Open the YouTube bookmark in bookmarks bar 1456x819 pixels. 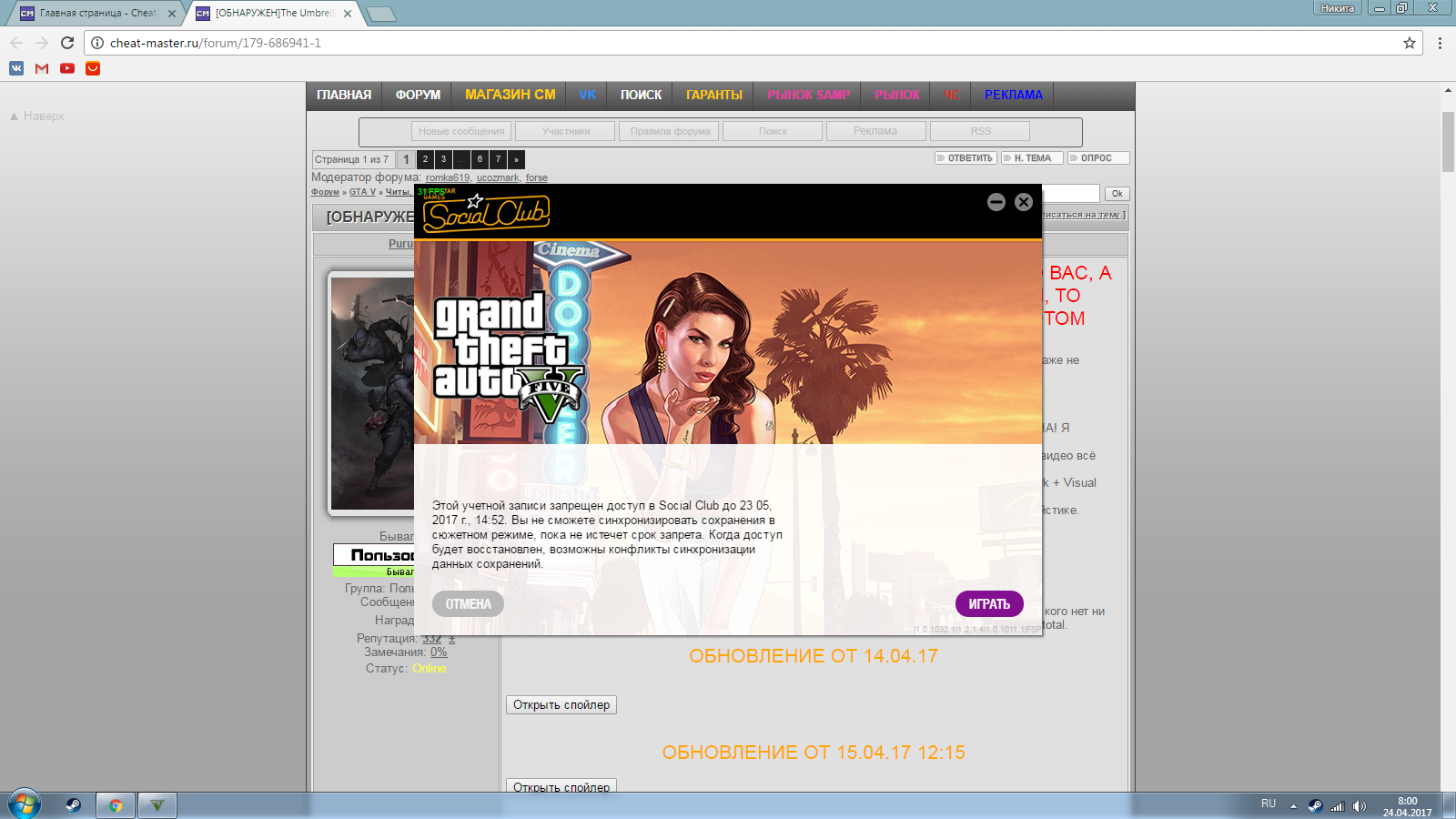tap(67, 68)
